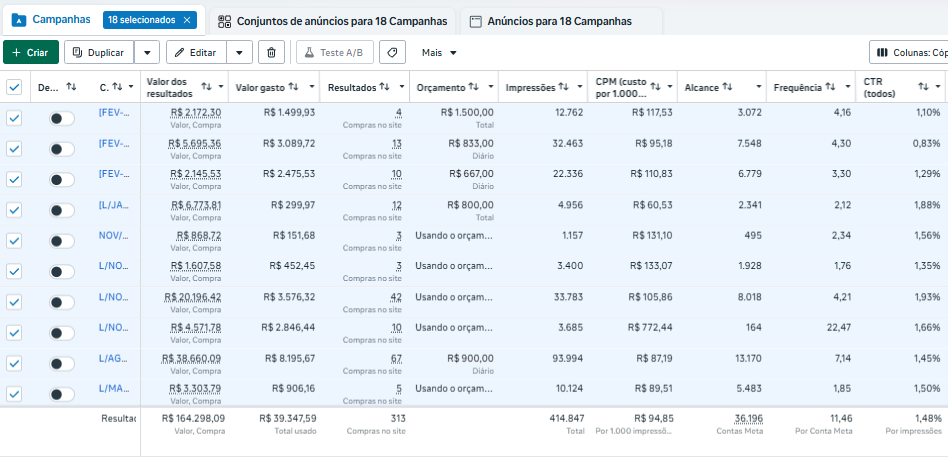Click the Campanhas folder icon
The image size is (948, 458).
click(19, 20)
